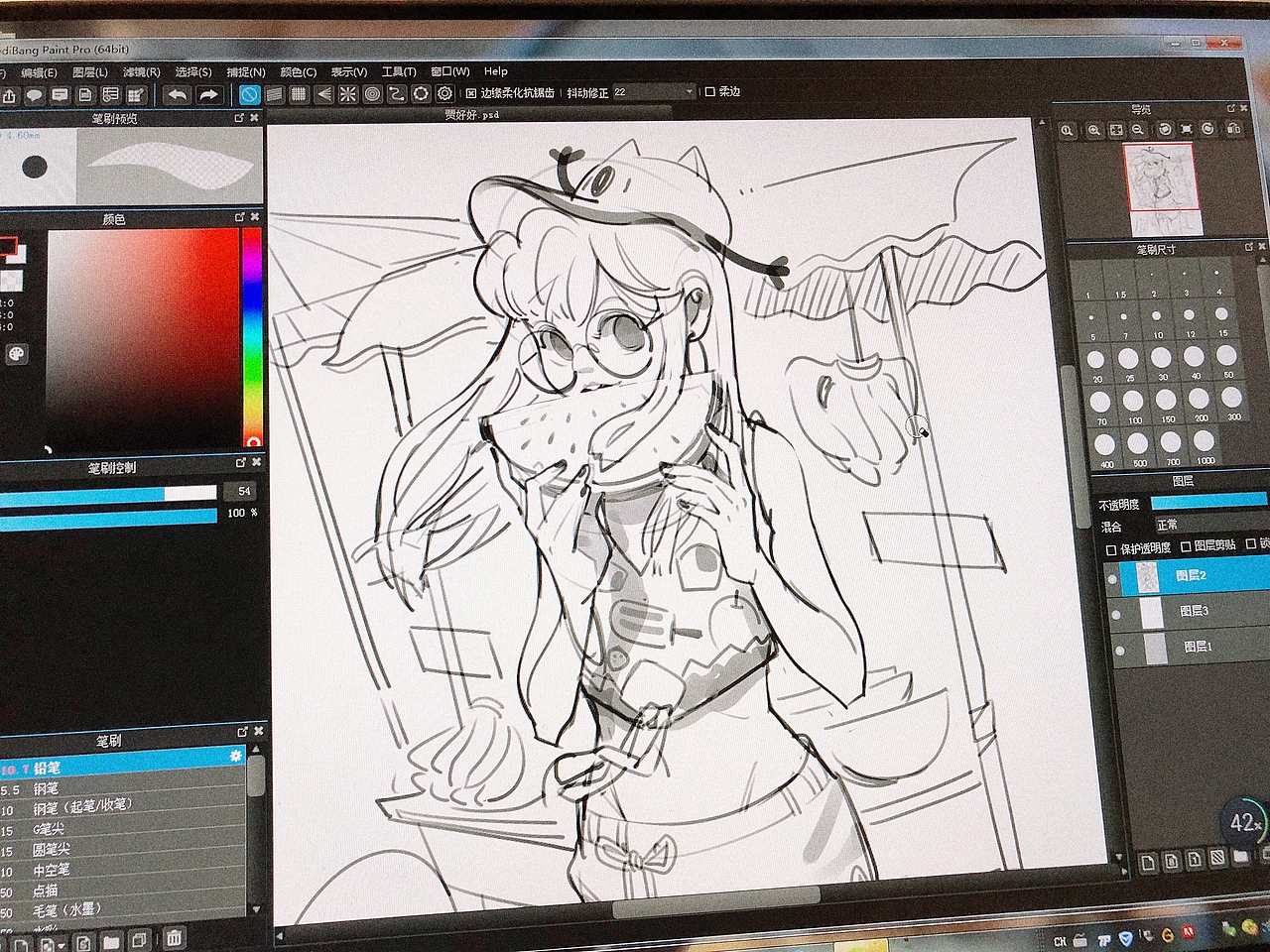This screenshot has height=952, width=1270.
Task: Click the brush folder icon
Action: point(111,940)
